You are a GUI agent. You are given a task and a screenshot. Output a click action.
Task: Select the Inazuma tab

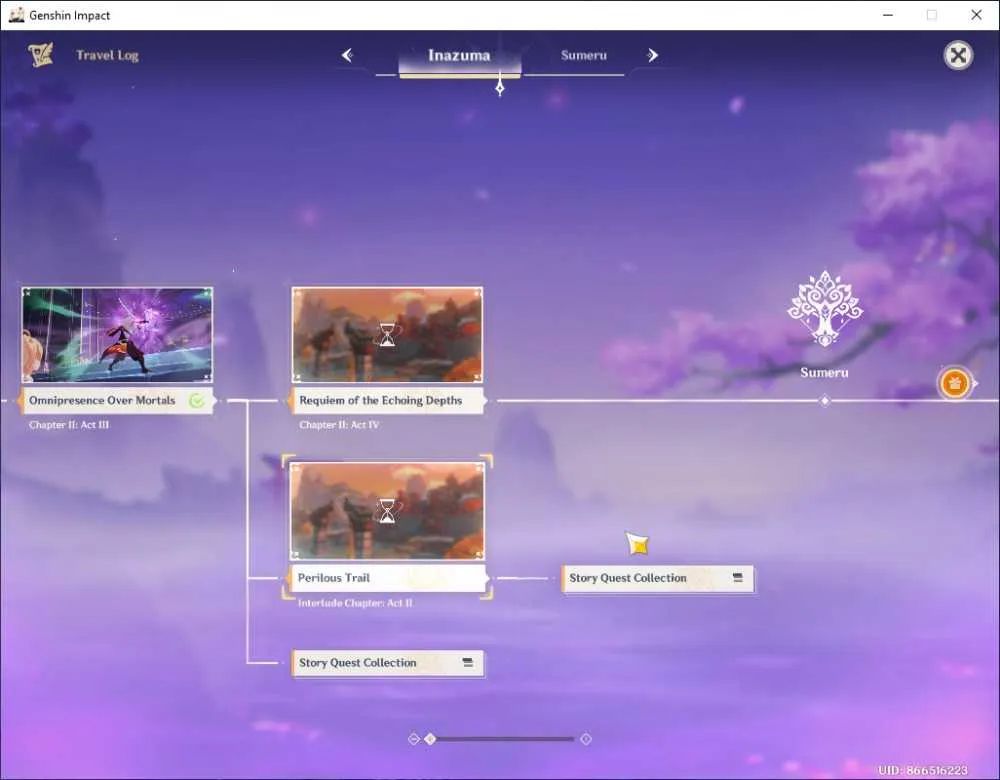[459, 55]
